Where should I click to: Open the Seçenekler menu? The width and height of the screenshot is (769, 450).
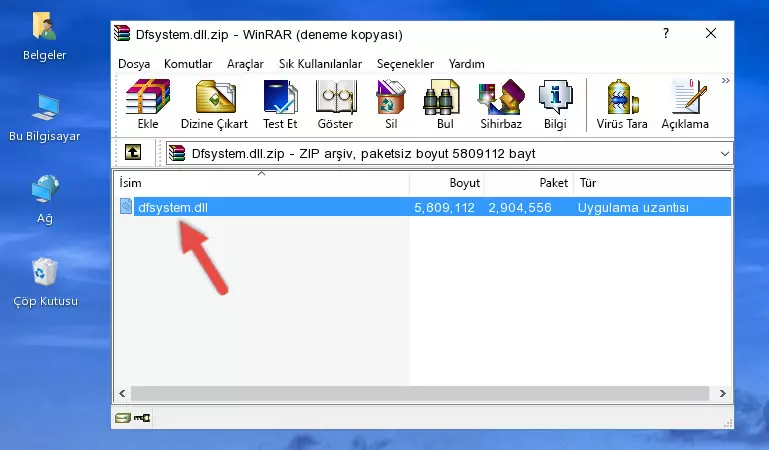405,64
